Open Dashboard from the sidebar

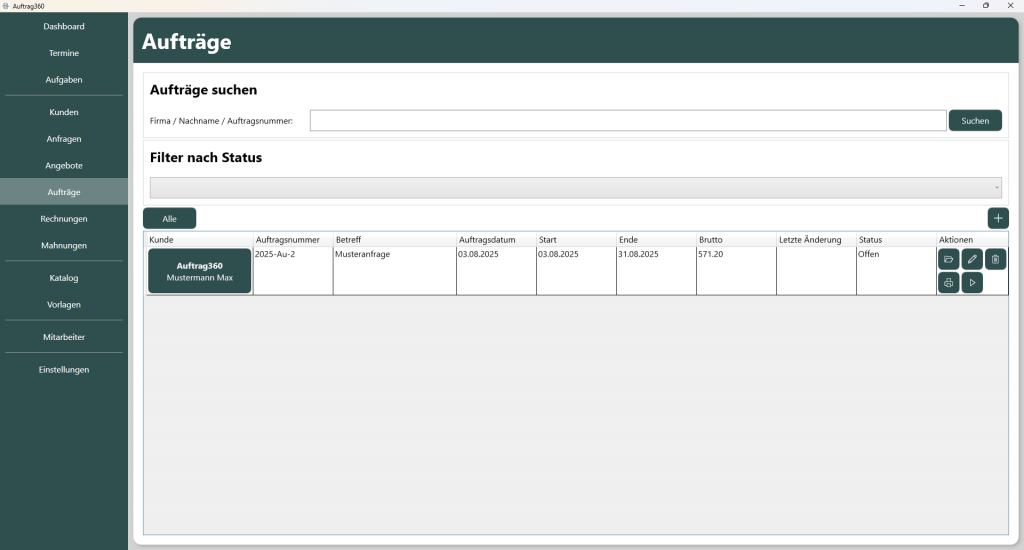click(64, 26)
